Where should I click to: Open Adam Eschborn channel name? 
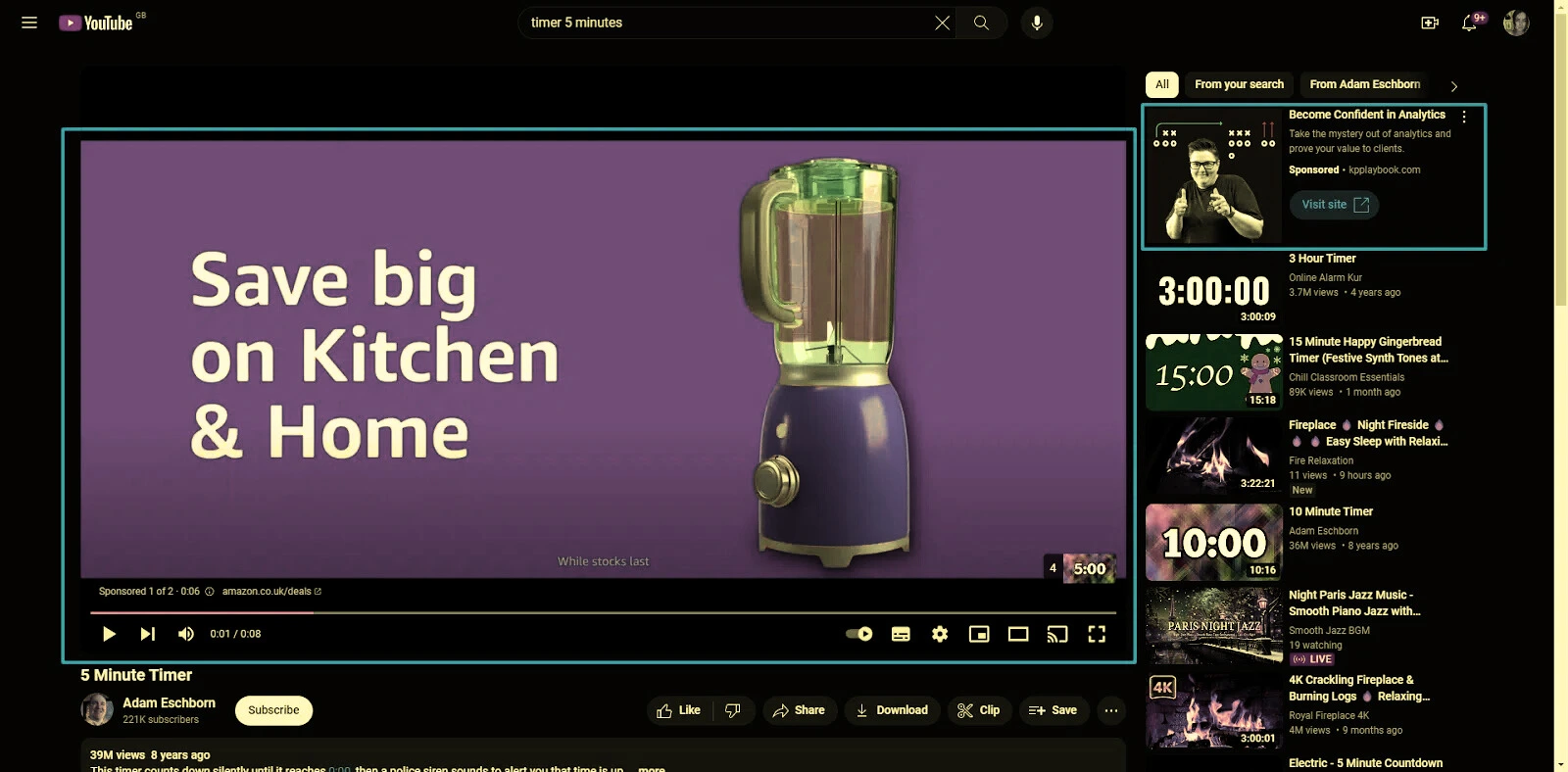pyautogui.click(x=169, y=703)
